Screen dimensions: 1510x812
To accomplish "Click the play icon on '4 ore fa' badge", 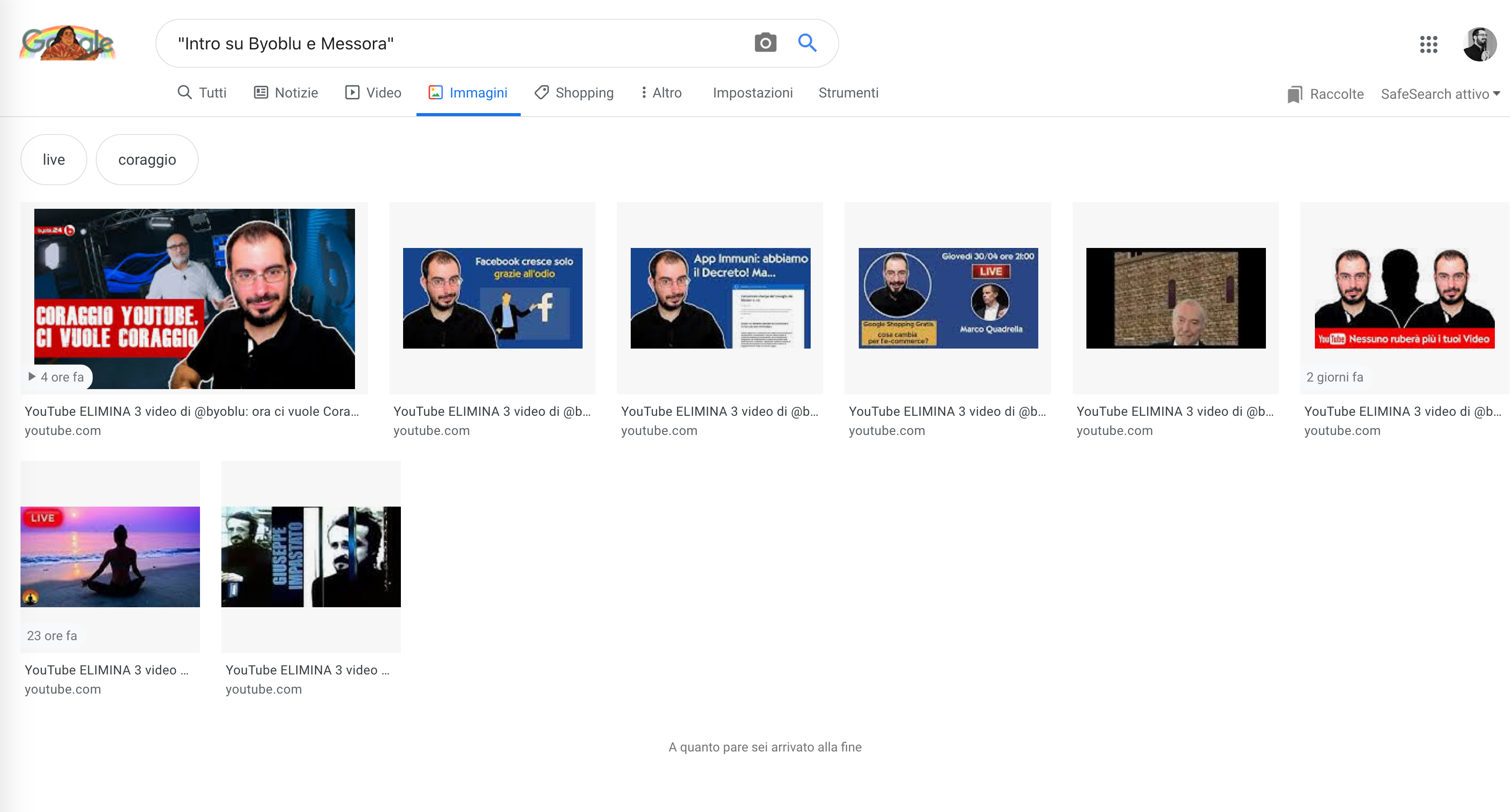I will coord(32,377).
